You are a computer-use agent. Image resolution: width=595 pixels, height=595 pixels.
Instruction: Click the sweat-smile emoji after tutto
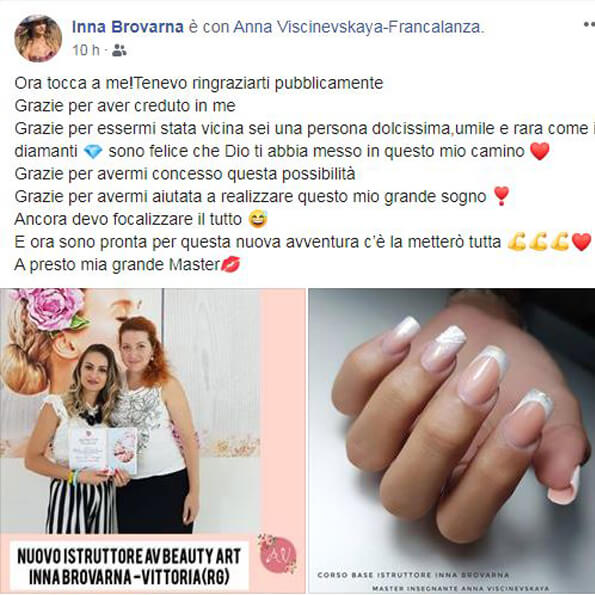(258, 219)
